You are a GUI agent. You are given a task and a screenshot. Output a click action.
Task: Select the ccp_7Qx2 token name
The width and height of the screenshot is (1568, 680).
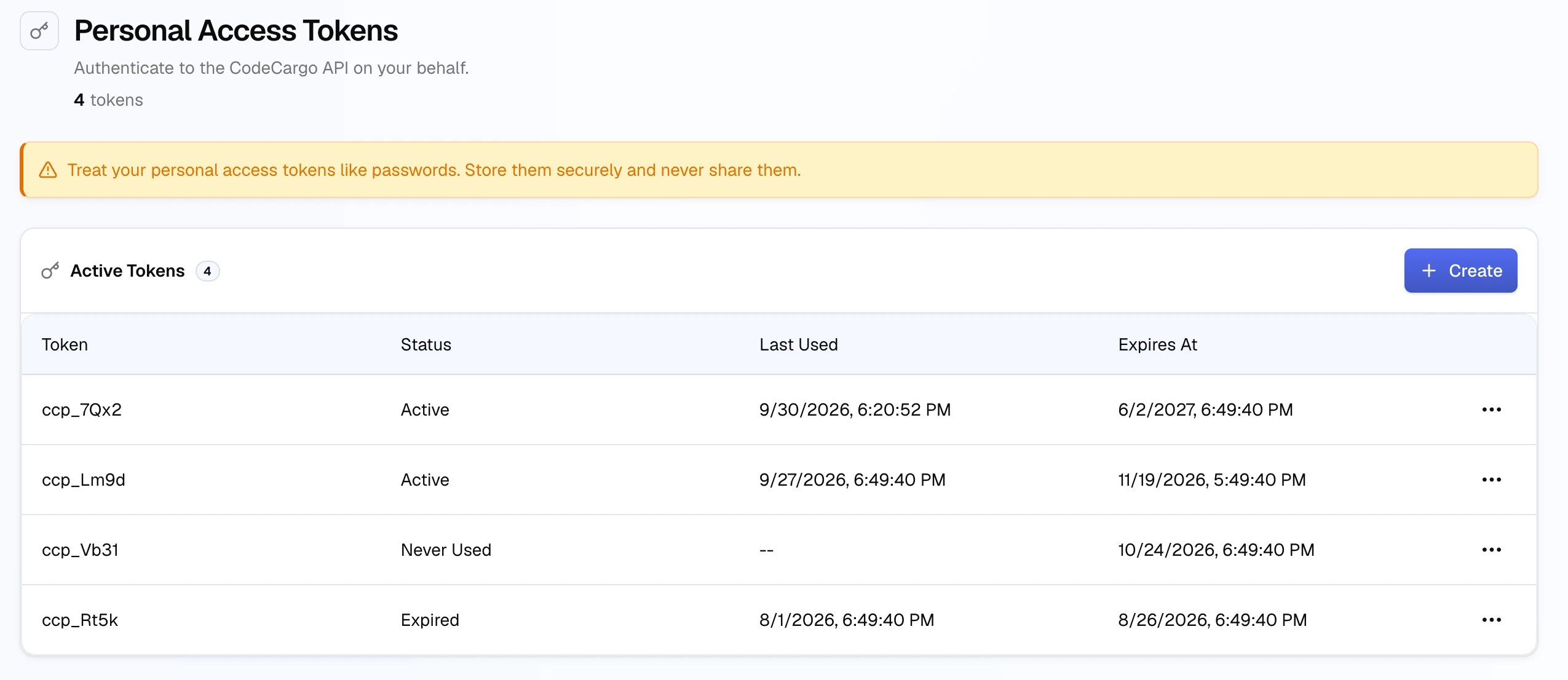82,410
